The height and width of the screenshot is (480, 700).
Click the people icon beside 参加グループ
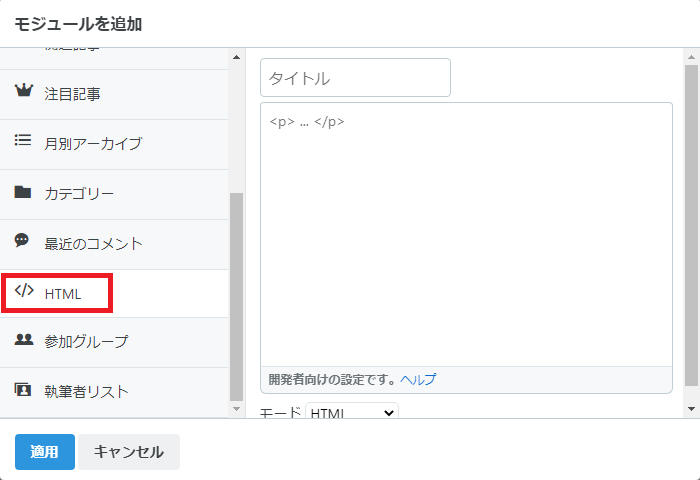(x=24, y=339)
